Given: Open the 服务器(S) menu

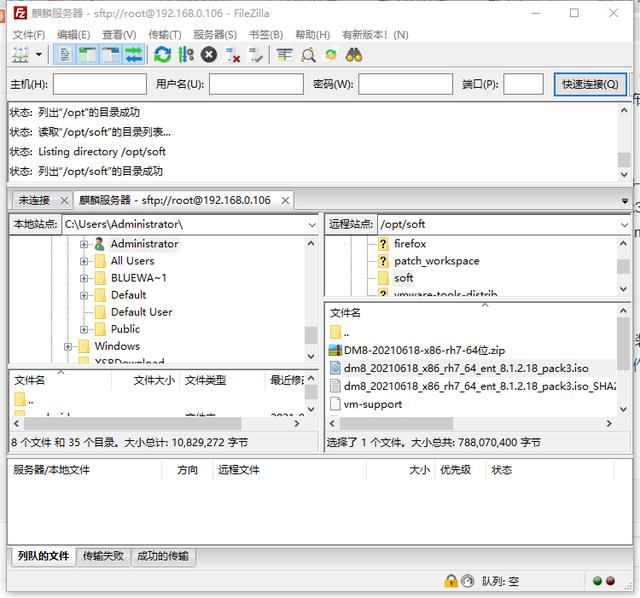Looking at the screenshot, I should point(215,34).
